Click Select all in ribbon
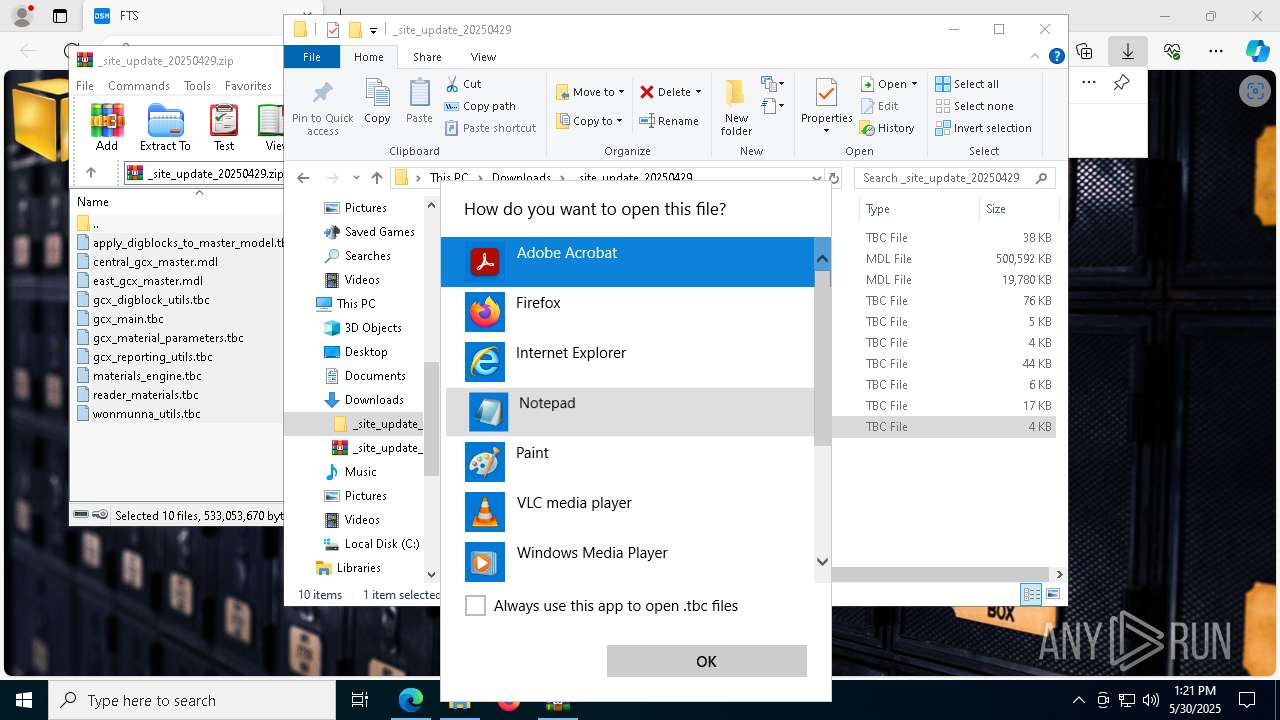 click(x=967, y=84)
